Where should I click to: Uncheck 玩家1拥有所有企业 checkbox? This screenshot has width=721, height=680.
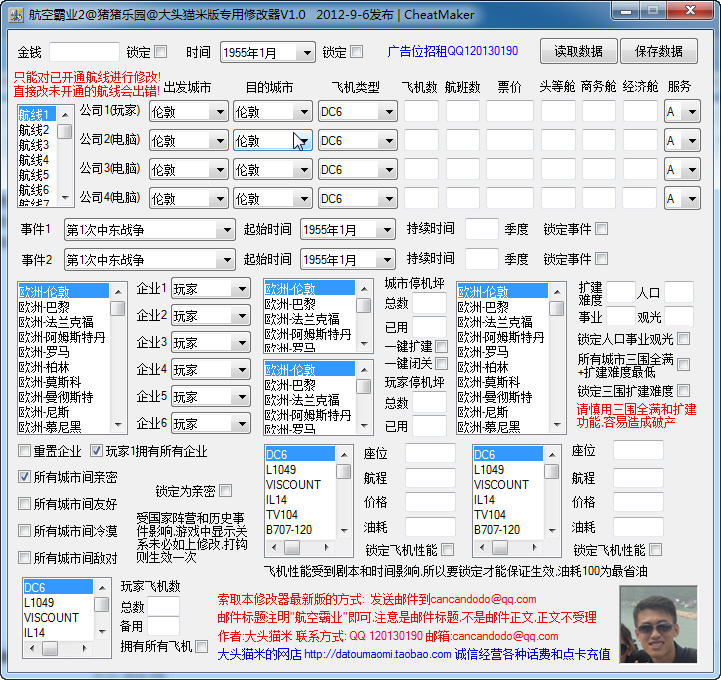pyautogui.click(x=96, y=451)
